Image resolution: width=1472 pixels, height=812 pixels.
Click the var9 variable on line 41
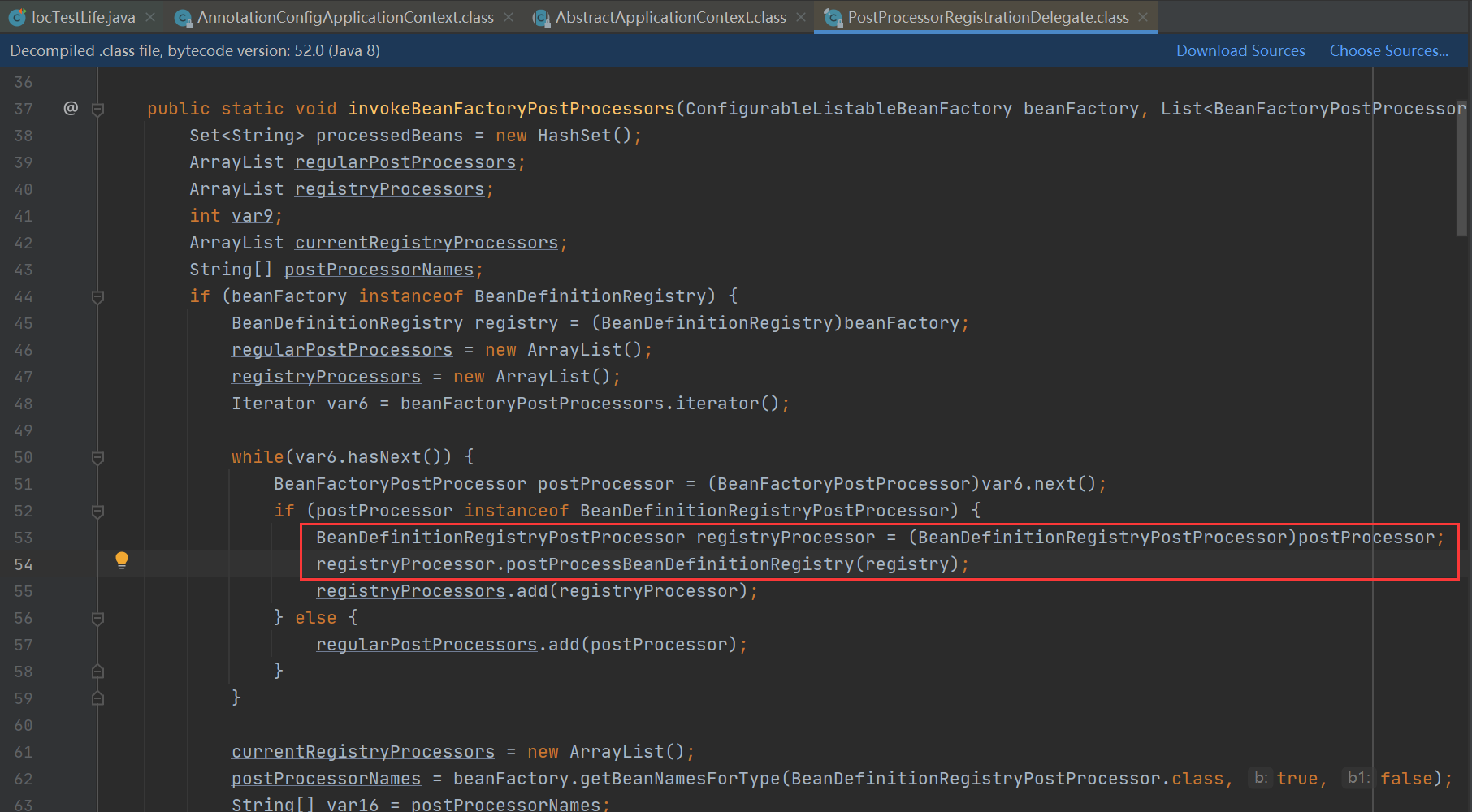(253, 216)
